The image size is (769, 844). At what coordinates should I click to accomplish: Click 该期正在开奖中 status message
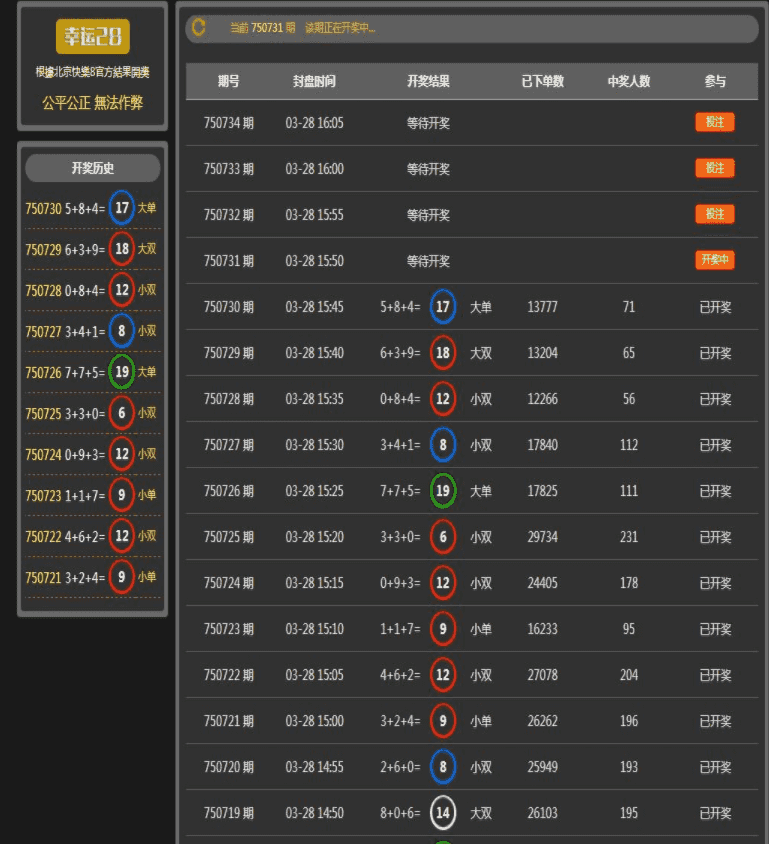(x=340, y=27)
